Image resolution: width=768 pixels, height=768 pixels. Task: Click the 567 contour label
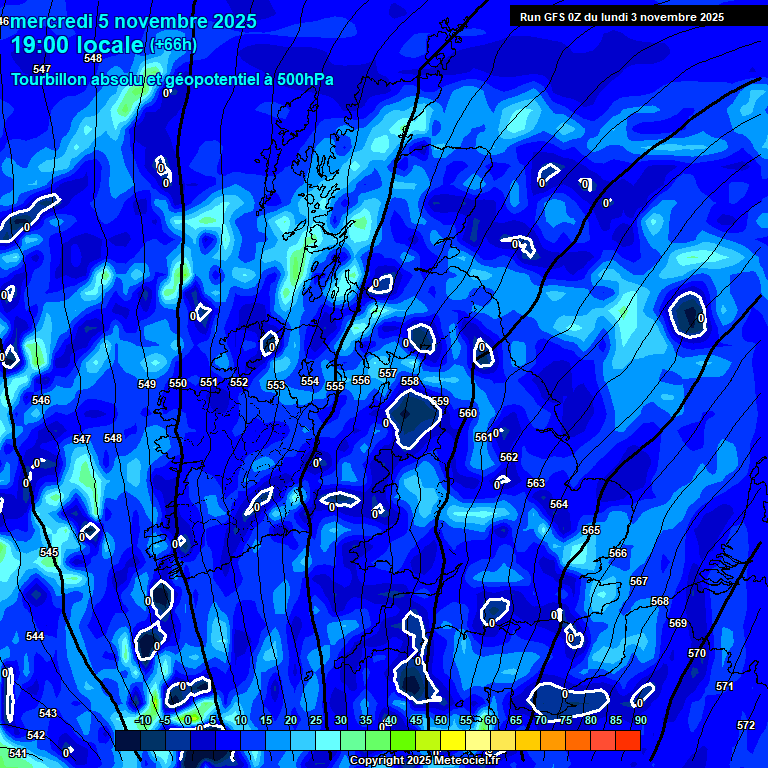(x=639, y=581)
